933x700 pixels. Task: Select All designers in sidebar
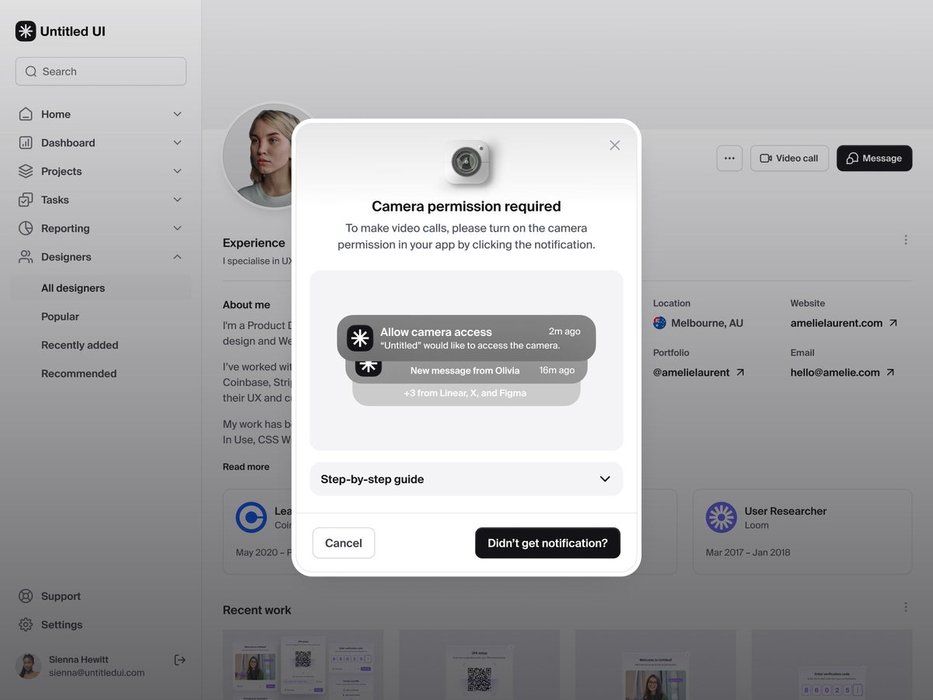point(73,288)
